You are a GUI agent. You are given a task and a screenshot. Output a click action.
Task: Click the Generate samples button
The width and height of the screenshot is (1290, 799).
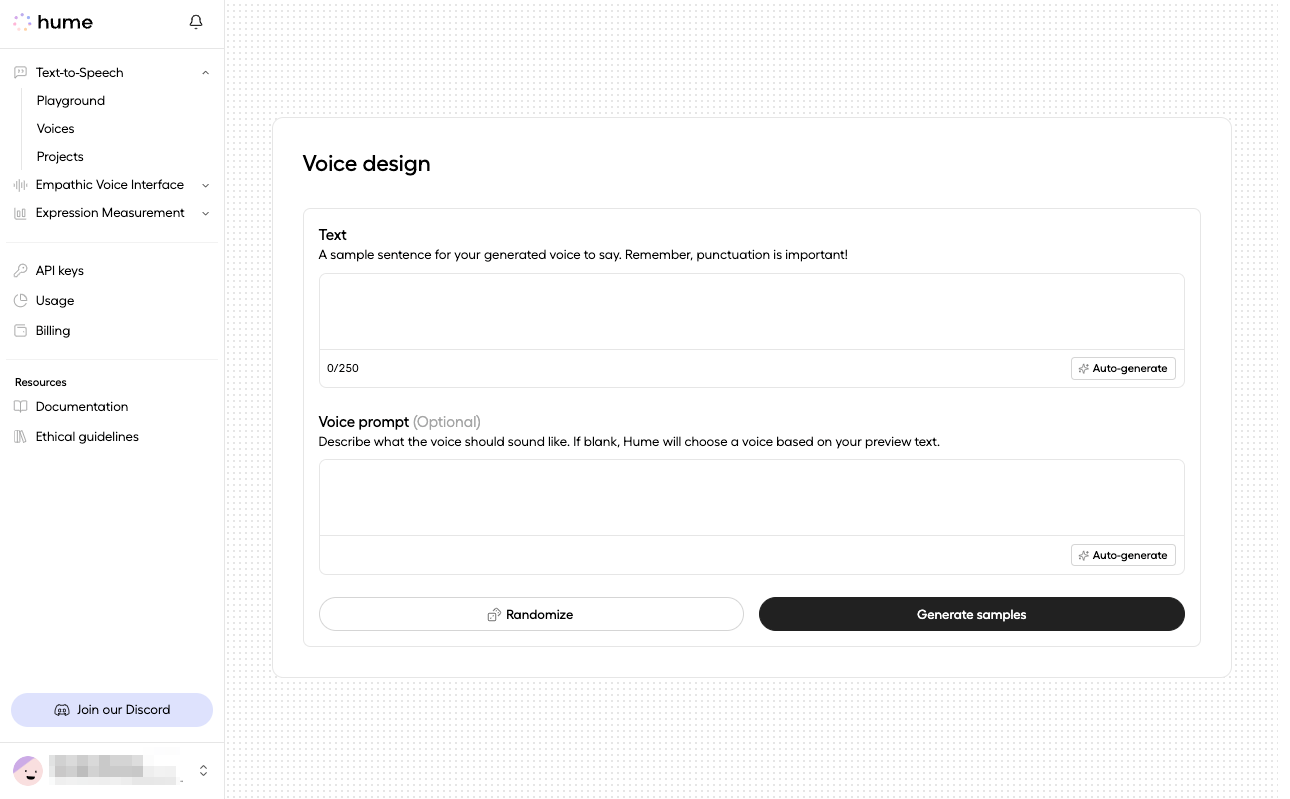pos(972,614)
